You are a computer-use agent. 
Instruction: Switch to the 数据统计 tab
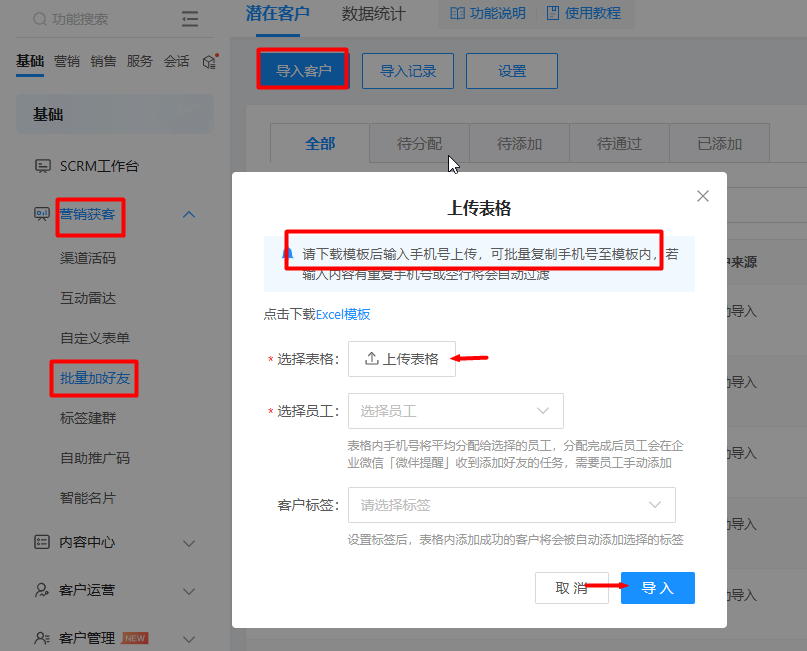(373, 14)
